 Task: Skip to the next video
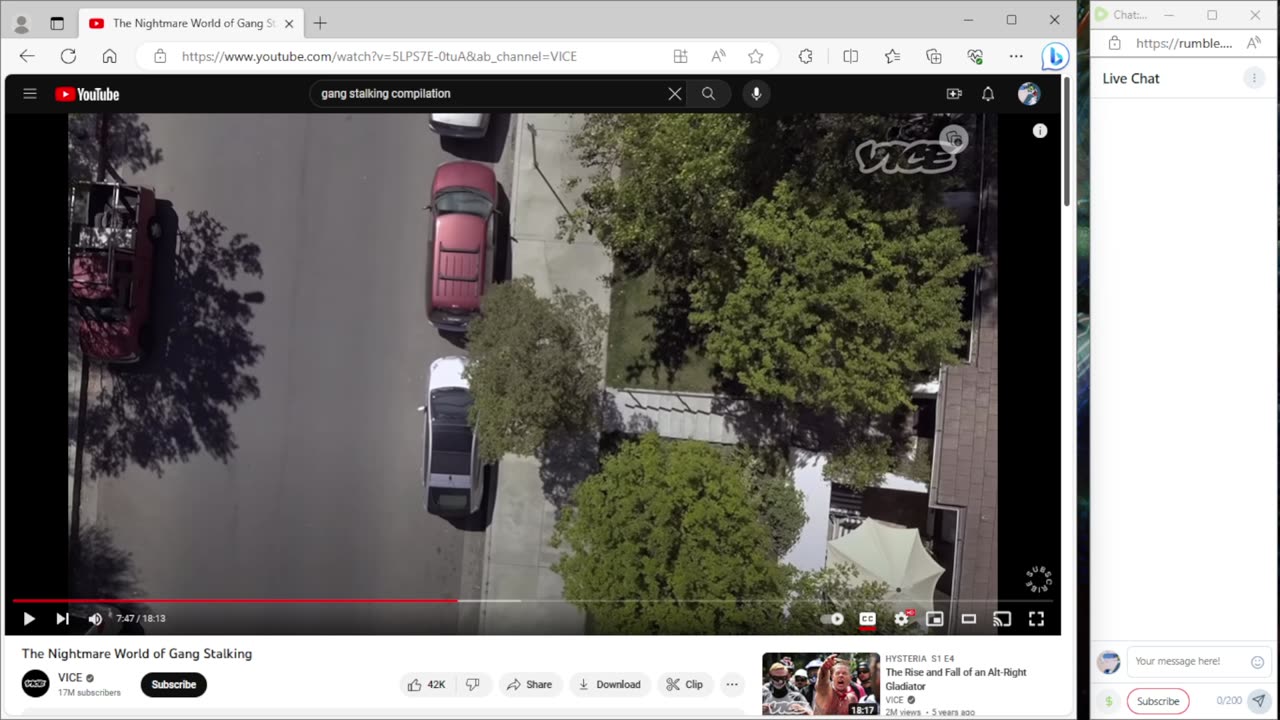(62, 619)
